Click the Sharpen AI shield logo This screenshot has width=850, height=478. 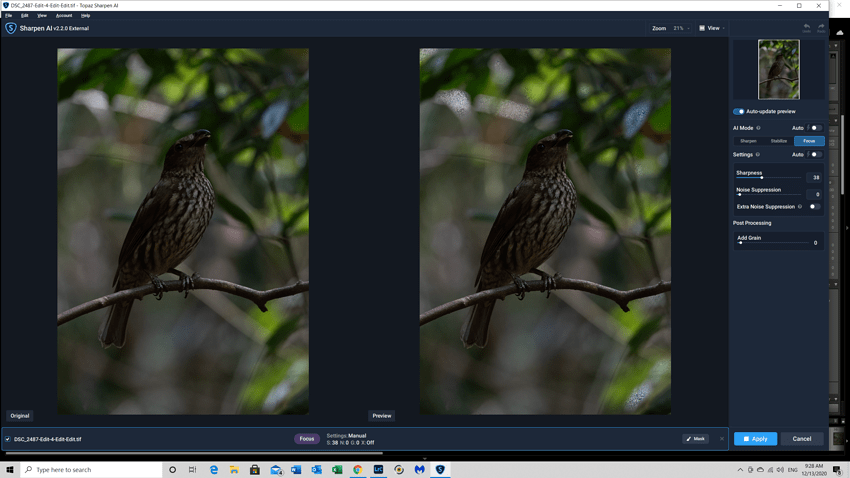click(x=10, y=28)
